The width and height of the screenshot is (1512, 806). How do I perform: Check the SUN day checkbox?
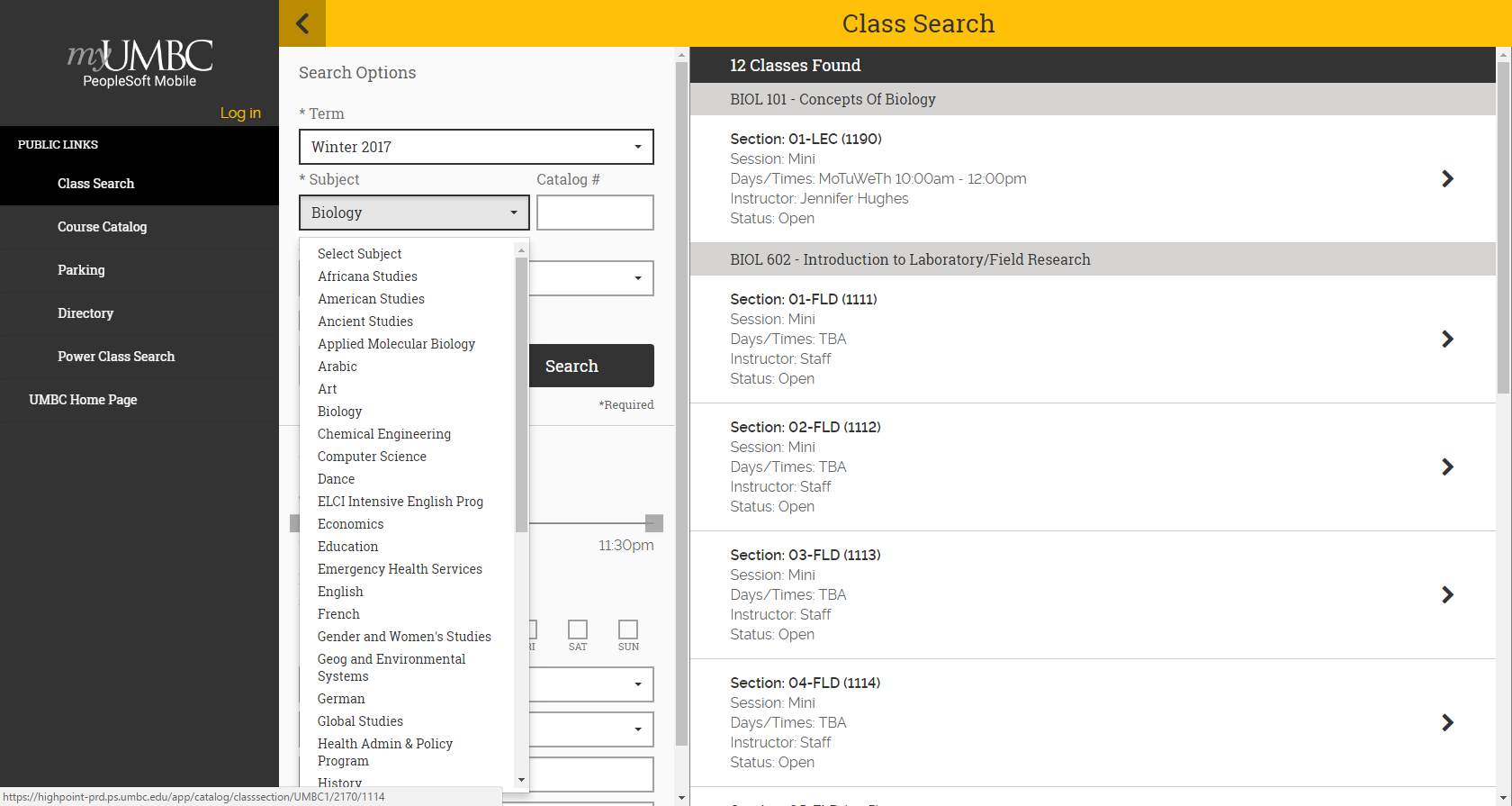point(628,629)
